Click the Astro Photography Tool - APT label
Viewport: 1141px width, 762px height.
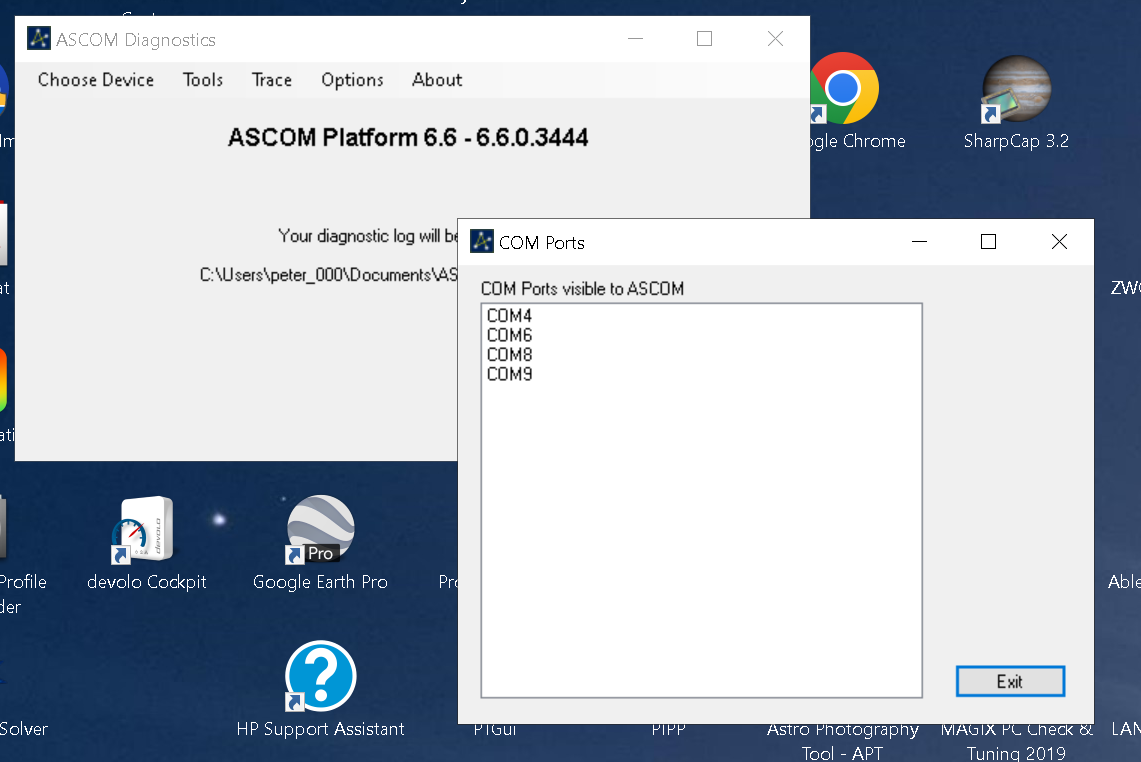click(843, 741)
